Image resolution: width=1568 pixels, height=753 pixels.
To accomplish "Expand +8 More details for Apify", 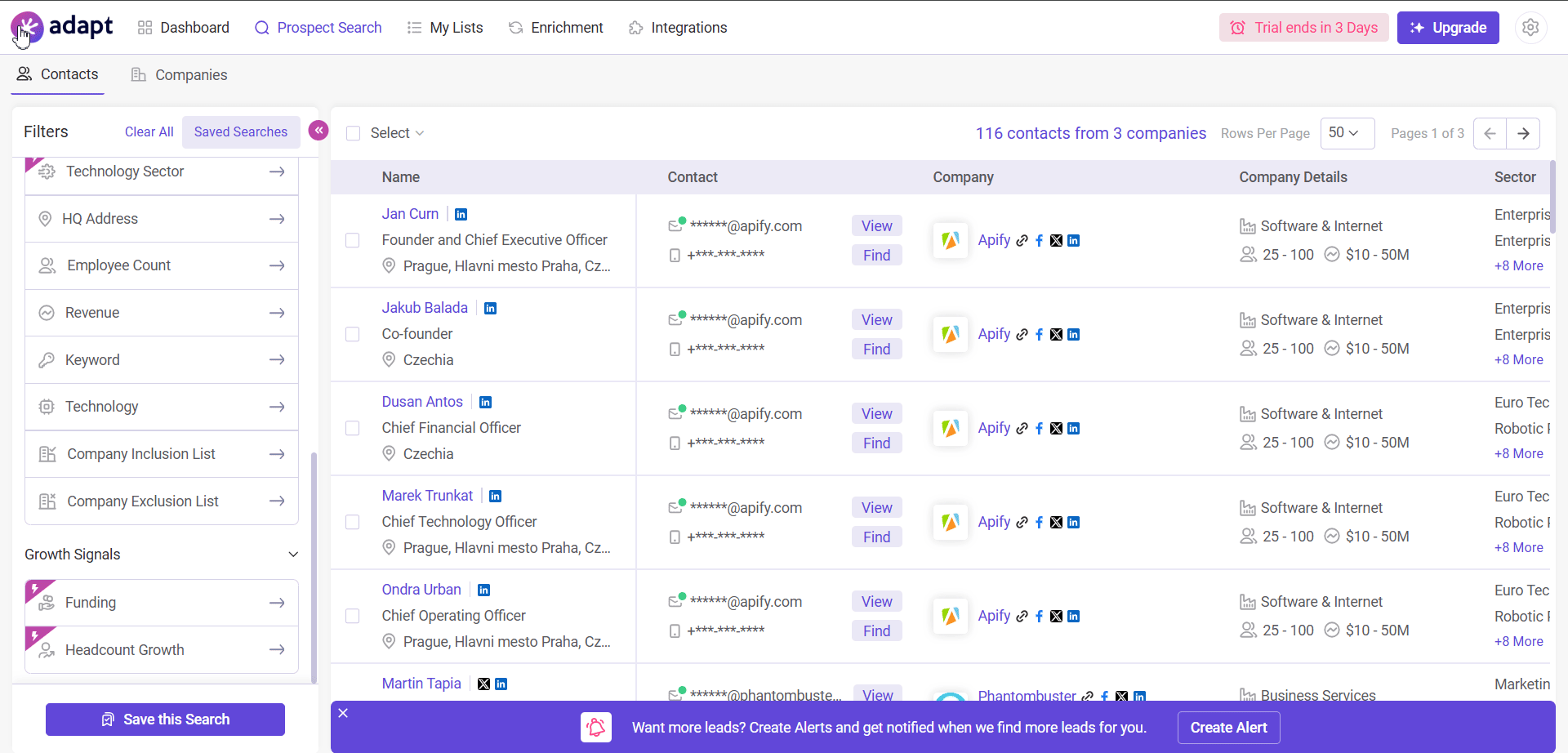I will point(1518,265).
